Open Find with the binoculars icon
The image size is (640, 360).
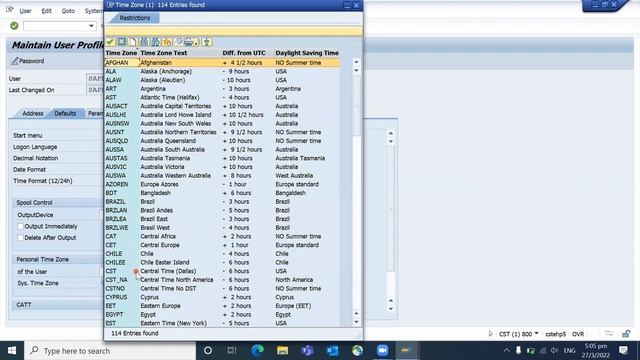[x=144, y=42]
